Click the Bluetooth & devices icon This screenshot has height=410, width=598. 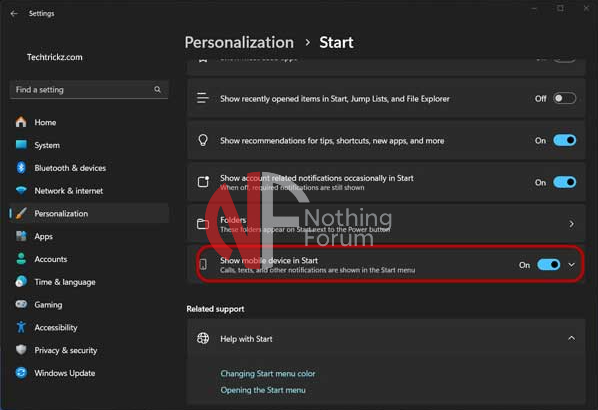tap(21, 168)
